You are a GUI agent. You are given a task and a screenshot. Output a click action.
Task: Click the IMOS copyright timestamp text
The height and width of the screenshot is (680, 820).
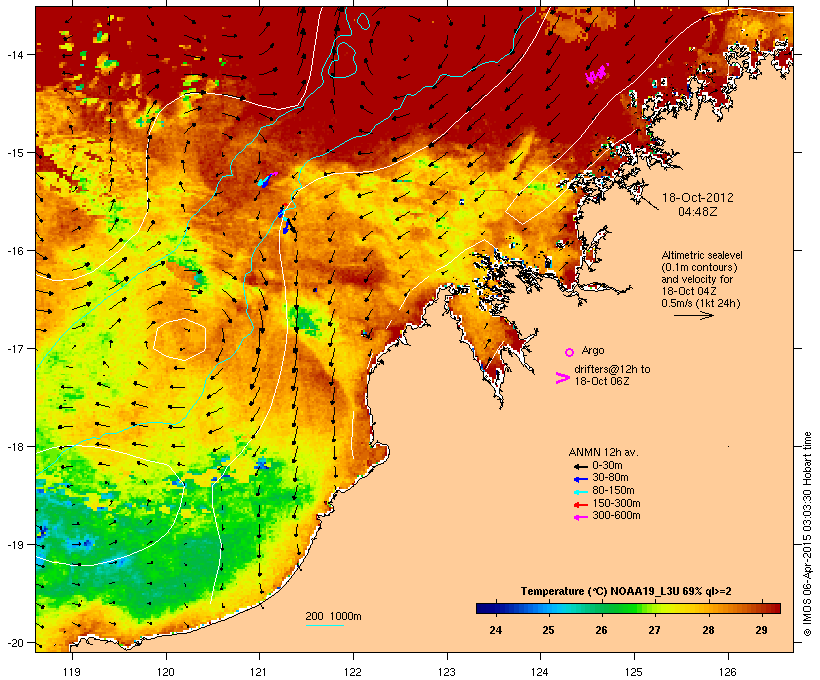tap(807, 535)
